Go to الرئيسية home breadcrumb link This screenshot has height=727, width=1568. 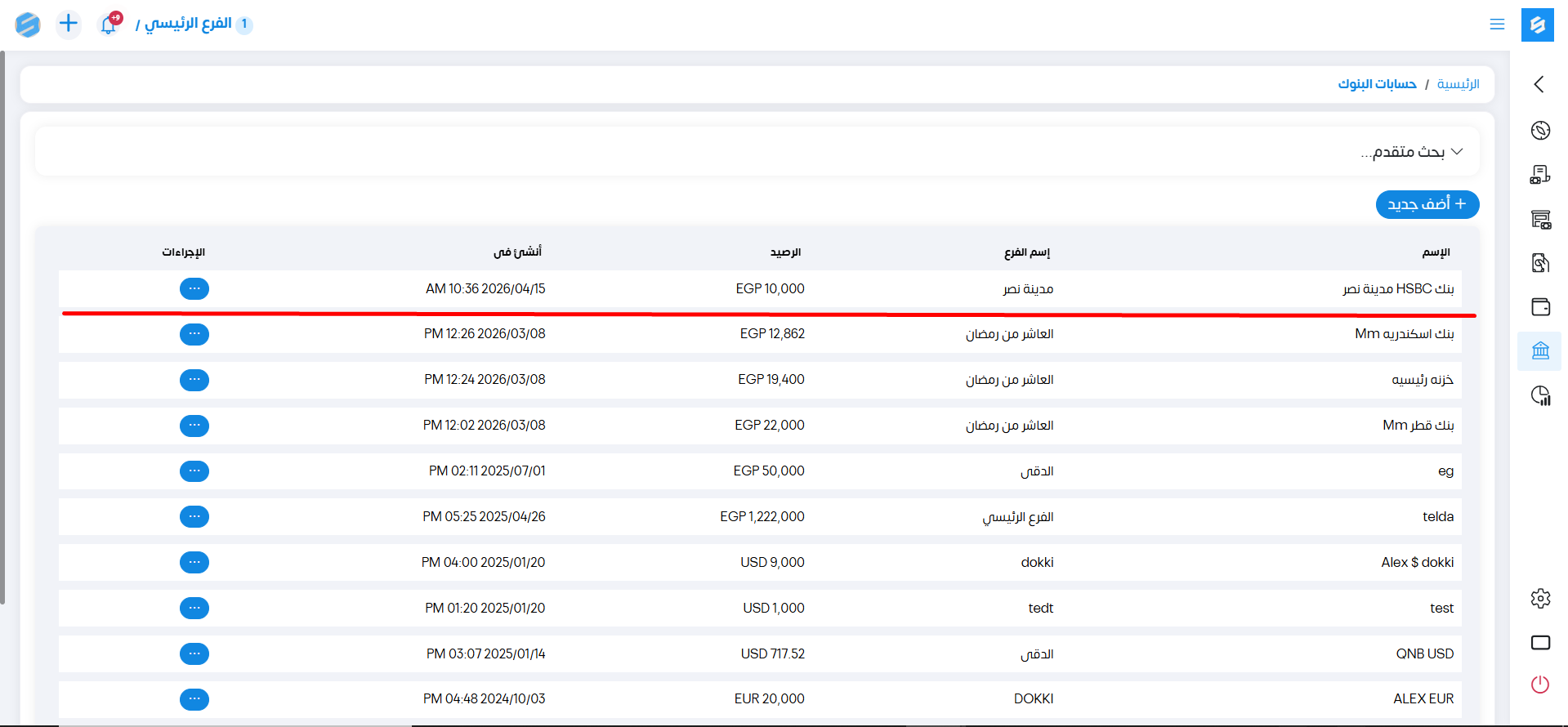(x=1458, y=84)
